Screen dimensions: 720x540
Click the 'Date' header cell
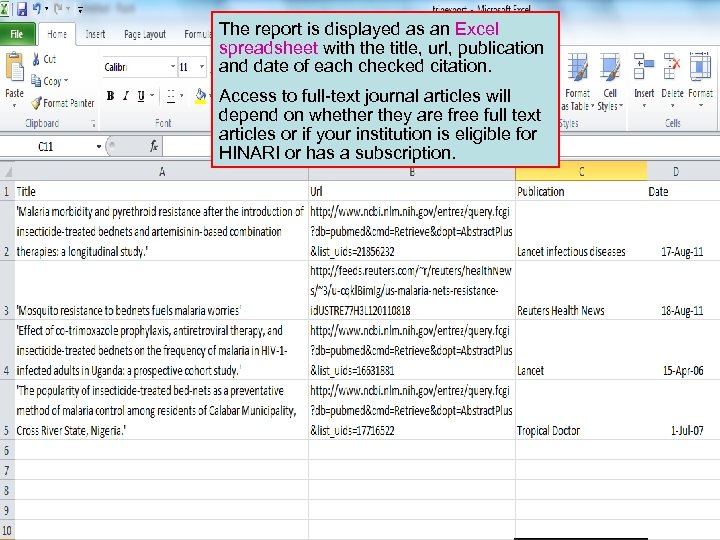coord(676,191)
